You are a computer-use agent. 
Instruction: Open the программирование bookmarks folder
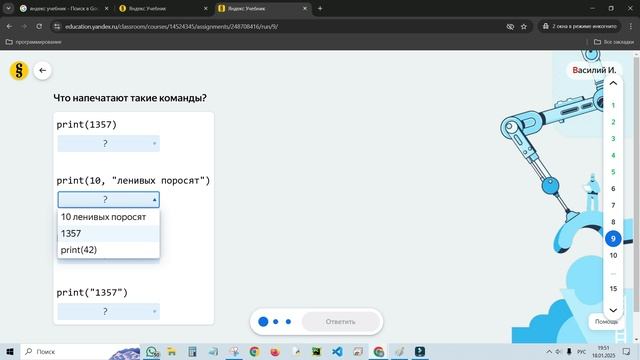33,42
